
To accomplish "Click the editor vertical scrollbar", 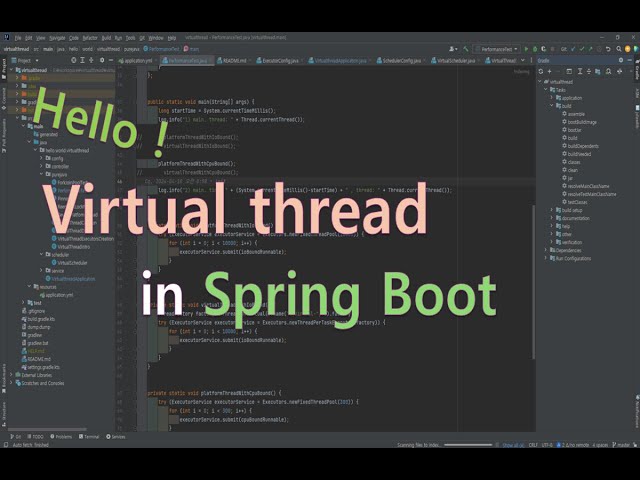I will coord(533,282).
